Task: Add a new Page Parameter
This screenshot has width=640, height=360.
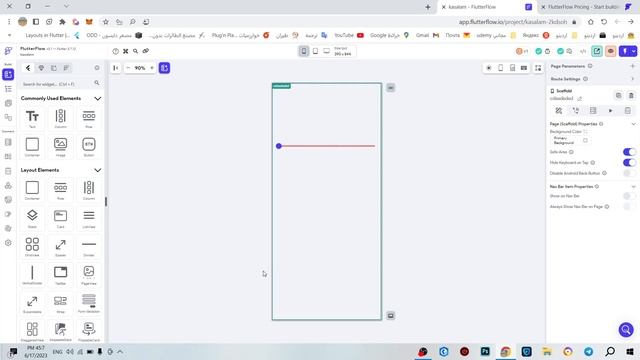Action: [633, 66]
